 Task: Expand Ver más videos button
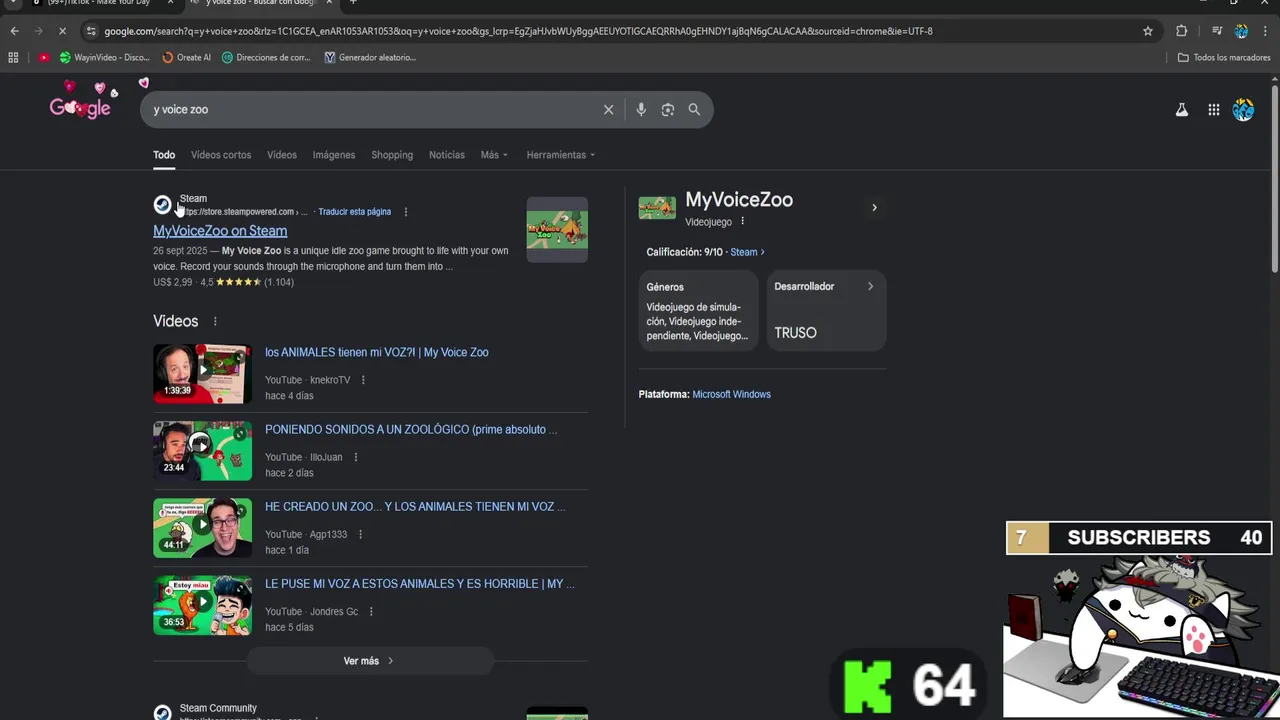click(x=370, y=661)
